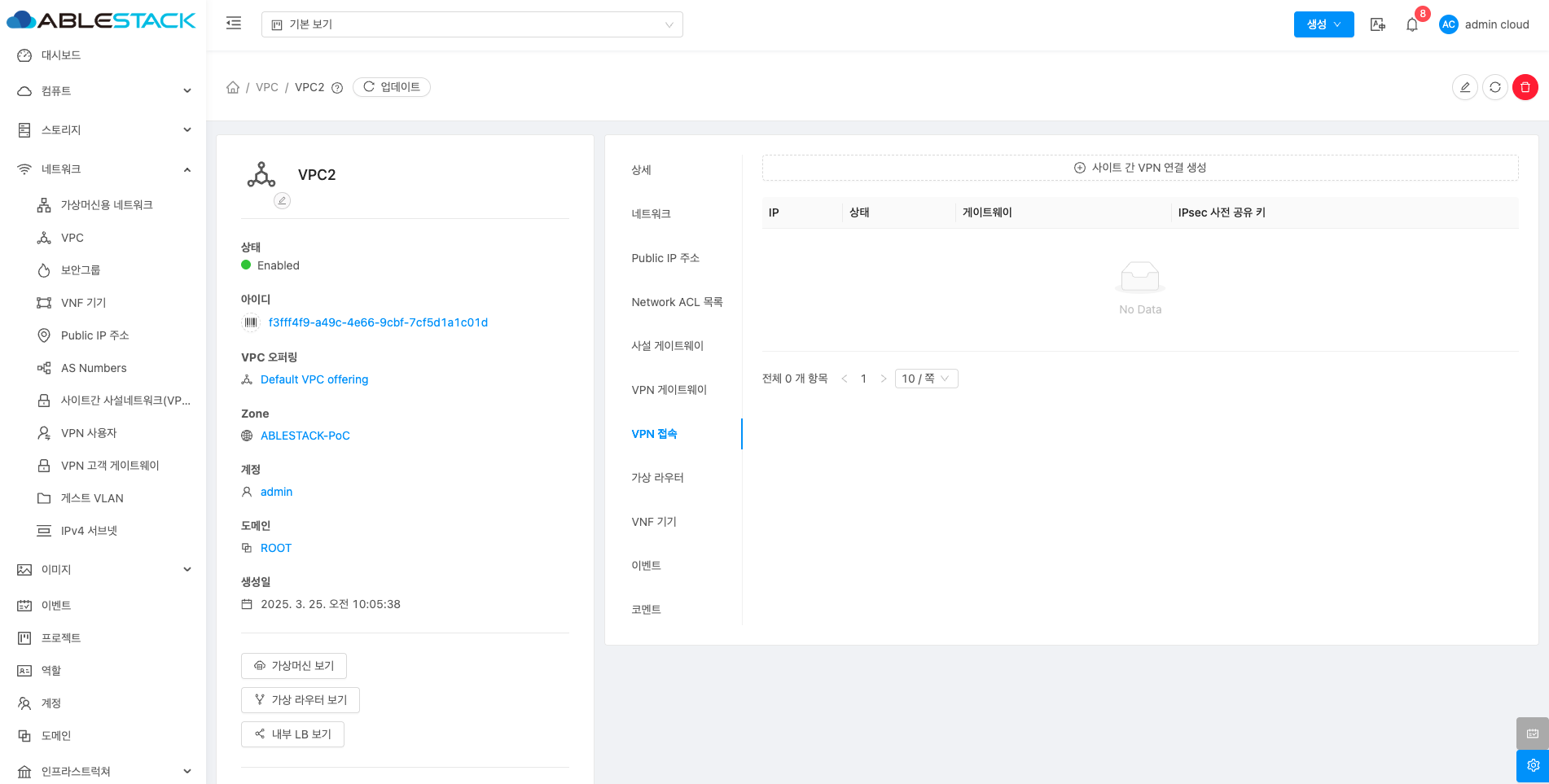1549x784 pixels.
Task: Open the settings gear icon at bottom right
Action: tap(1532, 765)
